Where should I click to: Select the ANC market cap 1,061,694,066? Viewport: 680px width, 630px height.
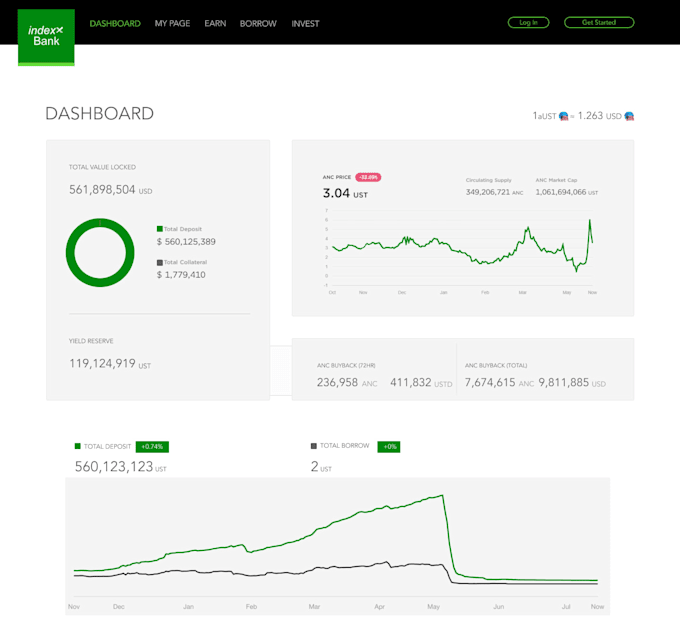click(x=561, y=192)
